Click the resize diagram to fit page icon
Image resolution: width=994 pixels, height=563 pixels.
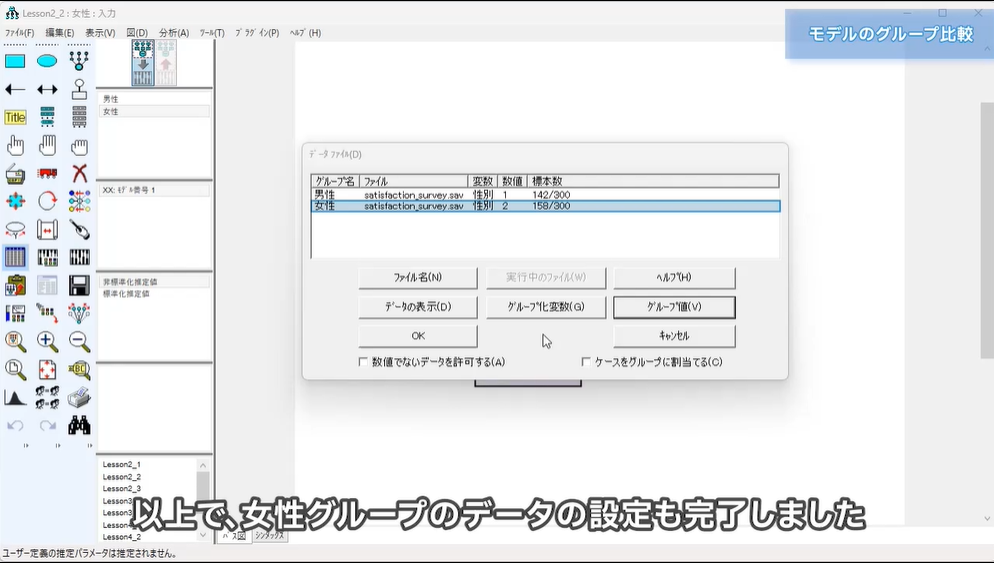click(x=47, y=370)
